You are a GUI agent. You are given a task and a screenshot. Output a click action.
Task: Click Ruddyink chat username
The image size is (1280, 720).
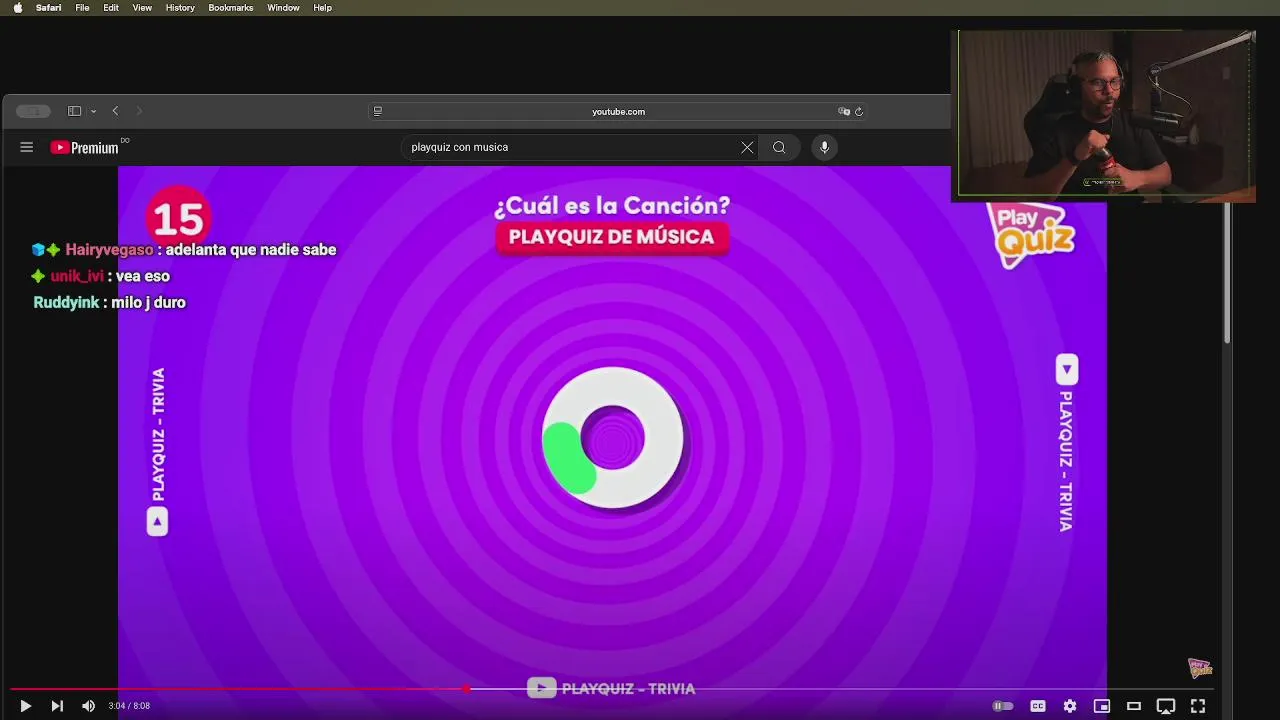66,302
